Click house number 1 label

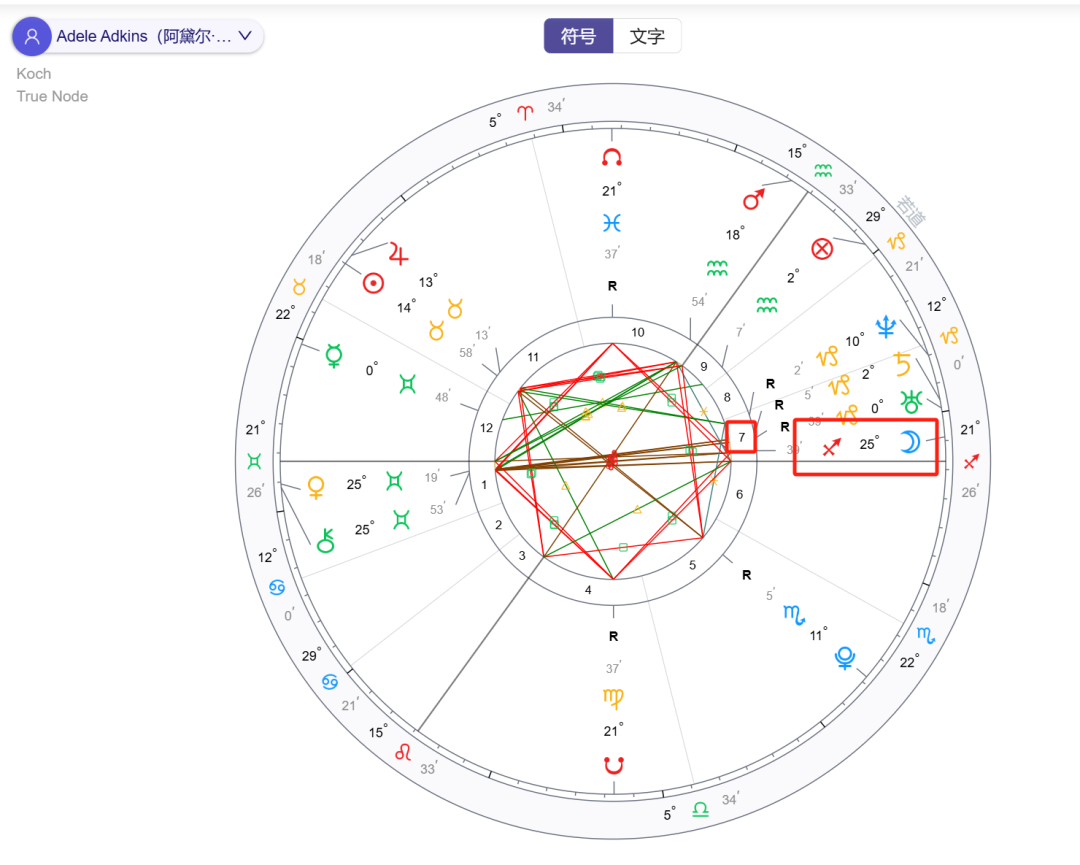(x=484, y=485)
